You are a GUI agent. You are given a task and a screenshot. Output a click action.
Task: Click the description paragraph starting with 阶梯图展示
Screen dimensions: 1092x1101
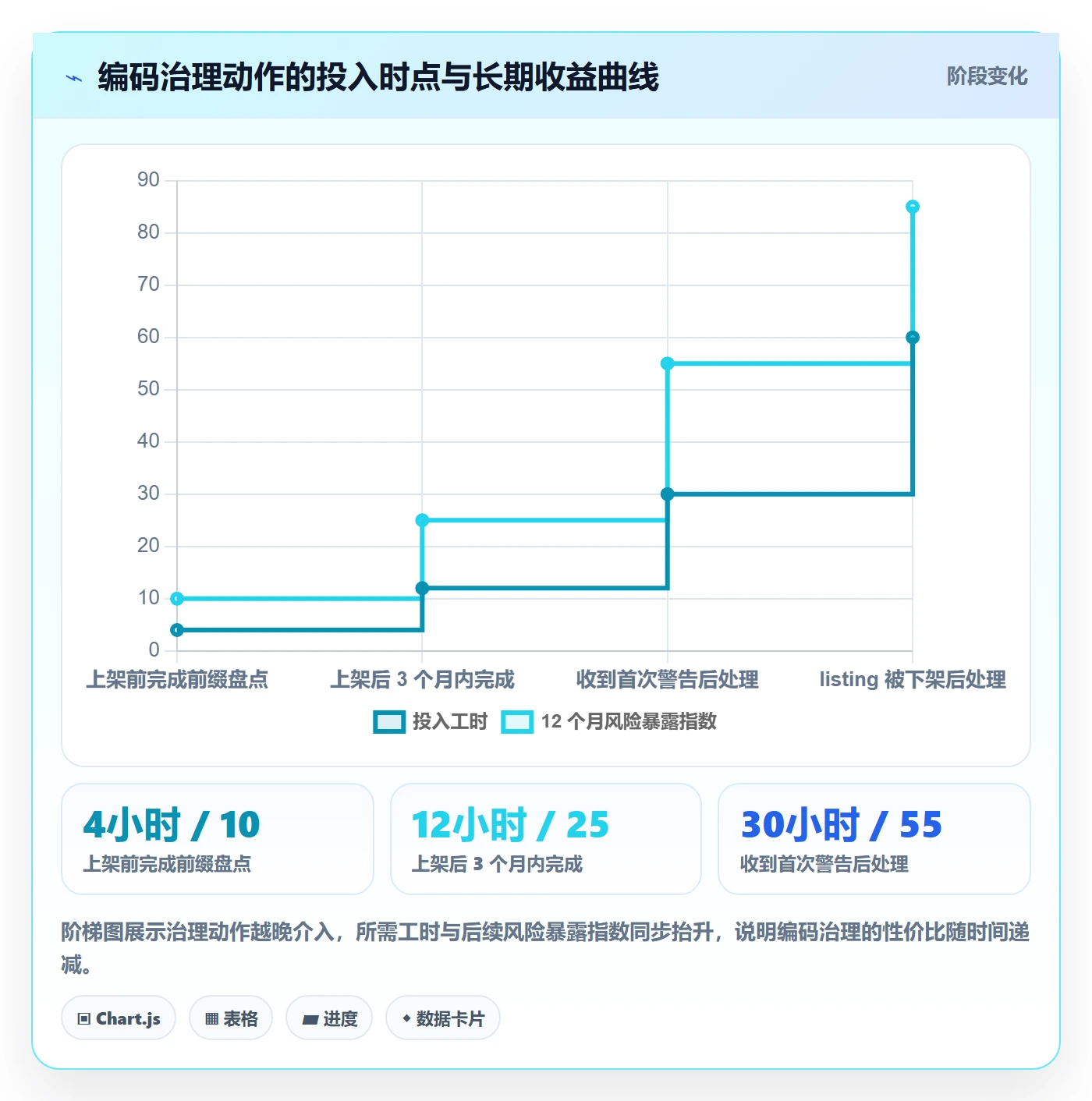coord(546,948)
